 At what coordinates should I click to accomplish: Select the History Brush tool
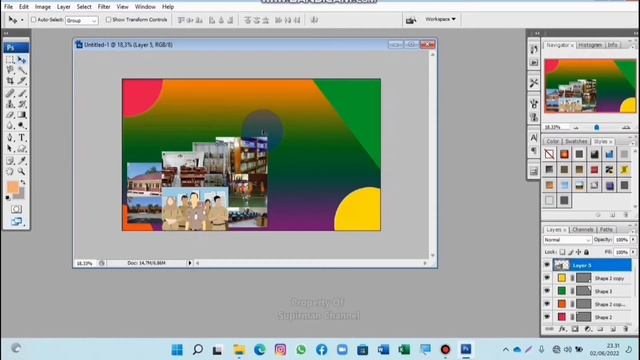pyautogui.click(x=22, y=104)
